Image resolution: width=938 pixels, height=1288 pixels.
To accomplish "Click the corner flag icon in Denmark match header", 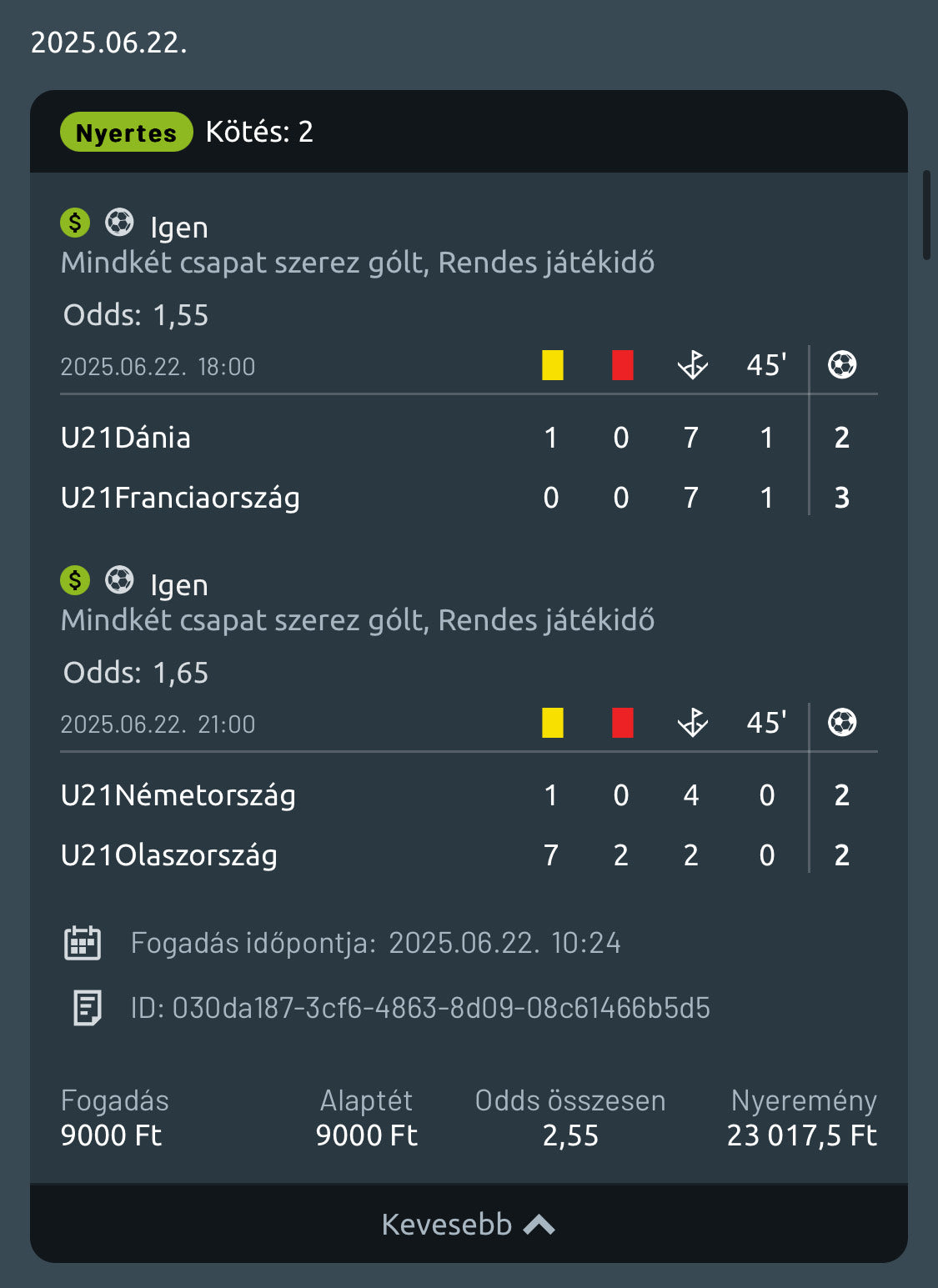I will click(692, 365).
